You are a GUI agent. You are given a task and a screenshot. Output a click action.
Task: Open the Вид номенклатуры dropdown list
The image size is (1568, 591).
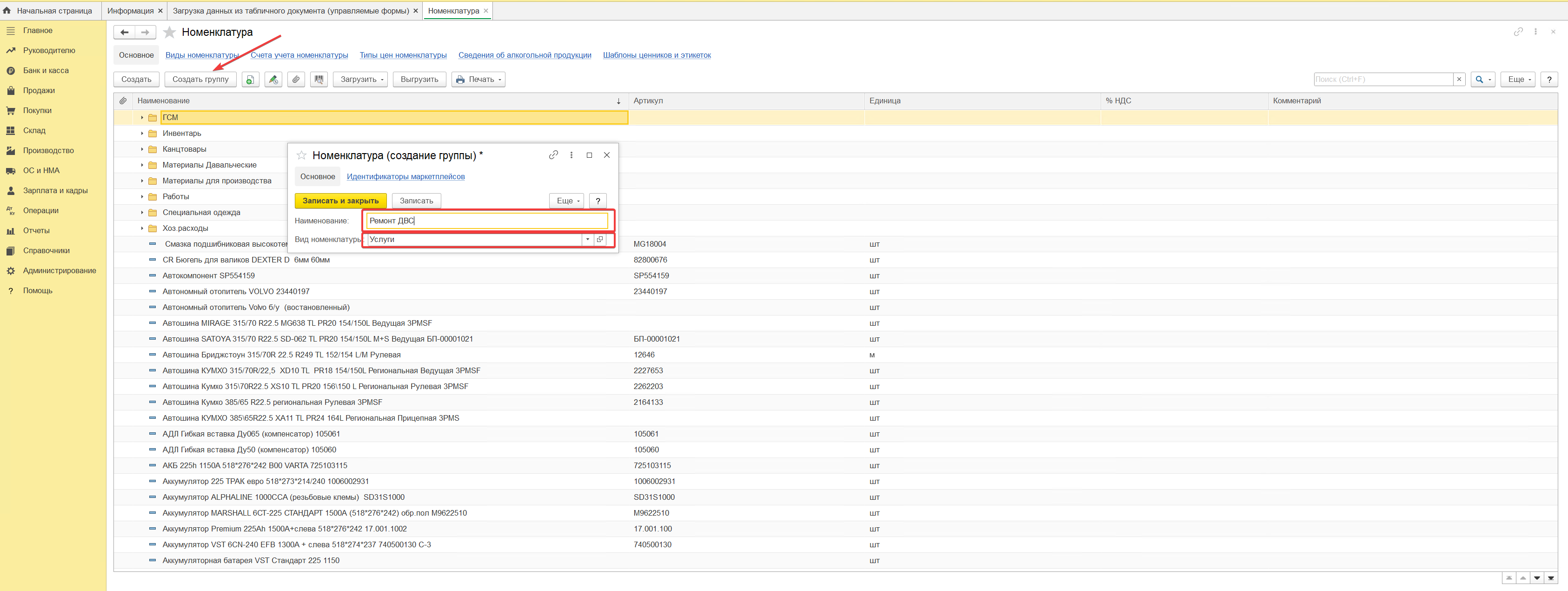pyautogui.click(x=587, y=240)
